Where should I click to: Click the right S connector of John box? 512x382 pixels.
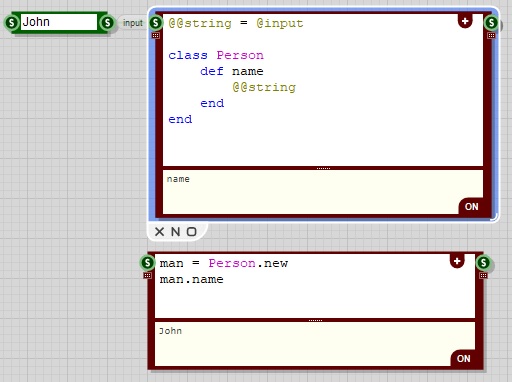pos(107,23)
